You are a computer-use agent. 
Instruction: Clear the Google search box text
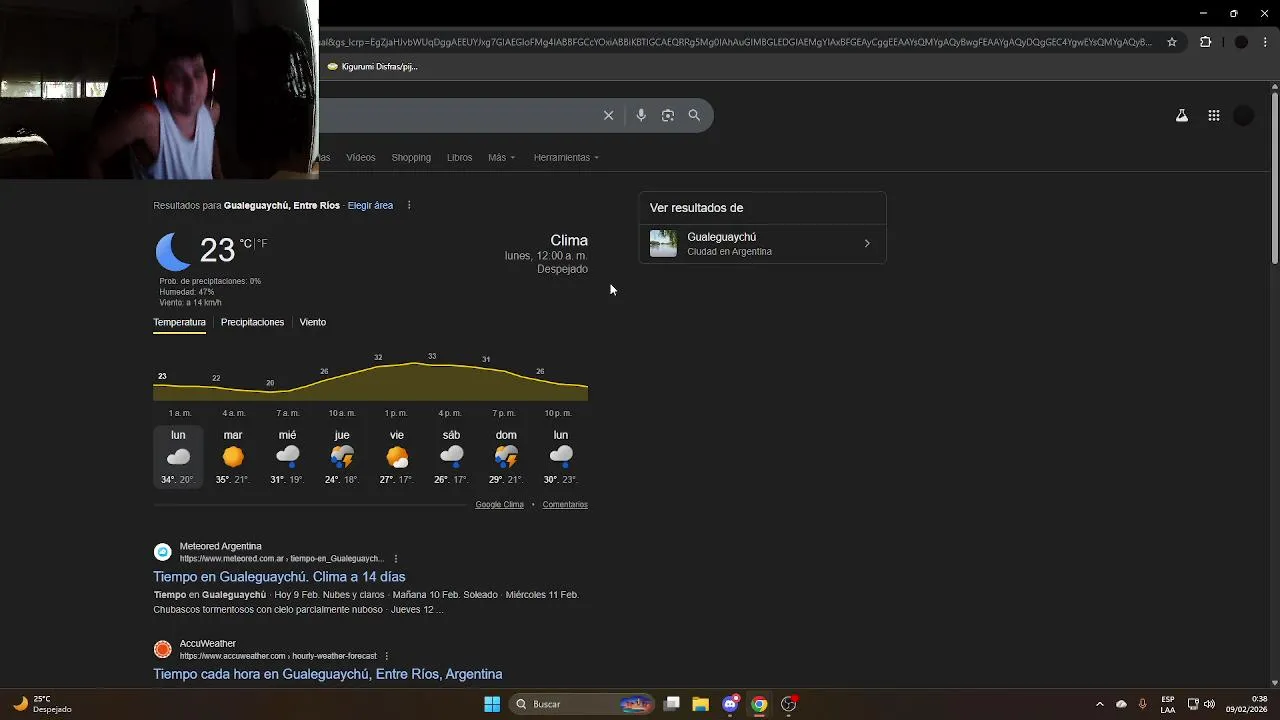608,115
